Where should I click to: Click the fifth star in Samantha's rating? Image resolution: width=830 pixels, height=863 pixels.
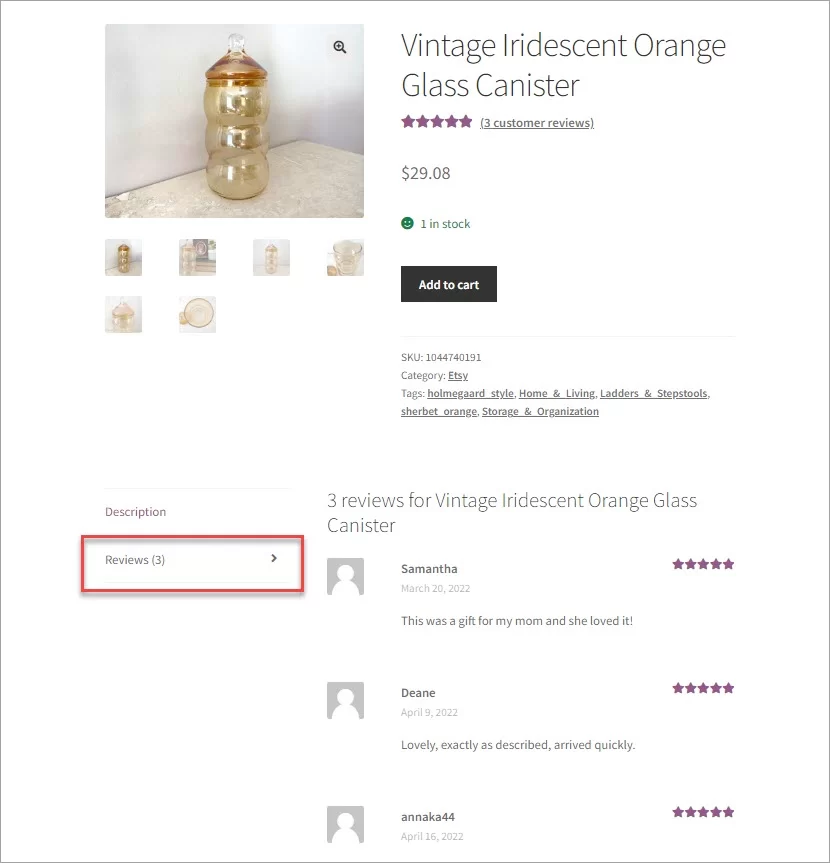[727, 563]
